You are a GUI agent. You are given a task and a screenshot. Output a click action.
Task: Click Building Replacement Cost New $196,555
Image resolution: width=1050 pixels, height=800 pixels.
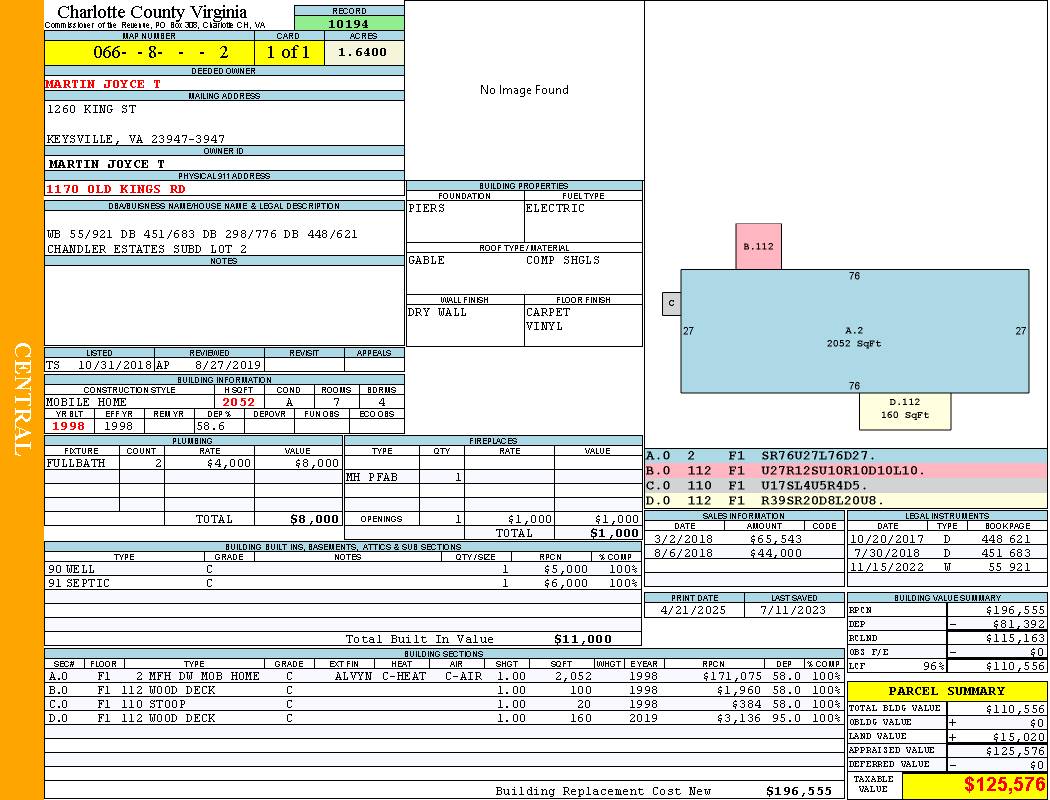click(x=799, y=791)
